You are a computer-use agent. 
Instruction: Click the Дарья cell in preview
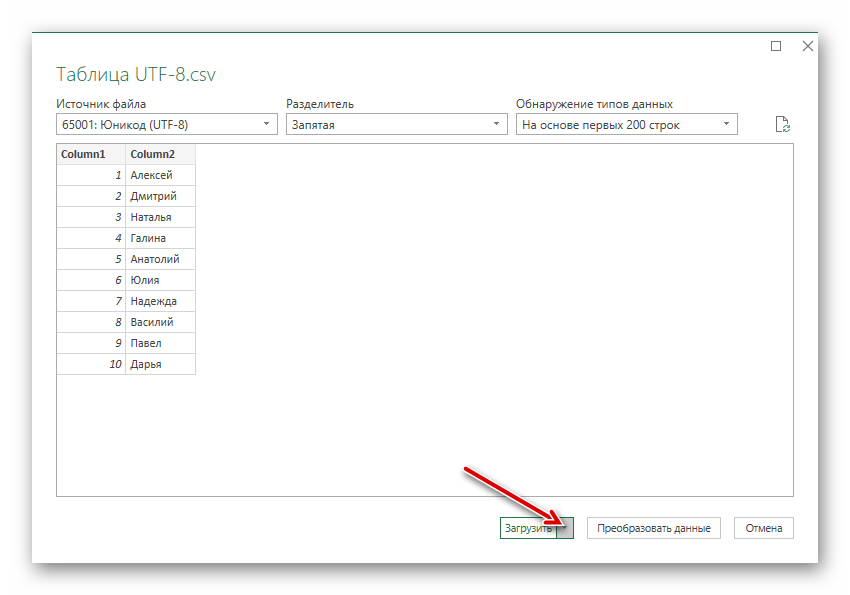pyautogui.click(x=160, y=364)
